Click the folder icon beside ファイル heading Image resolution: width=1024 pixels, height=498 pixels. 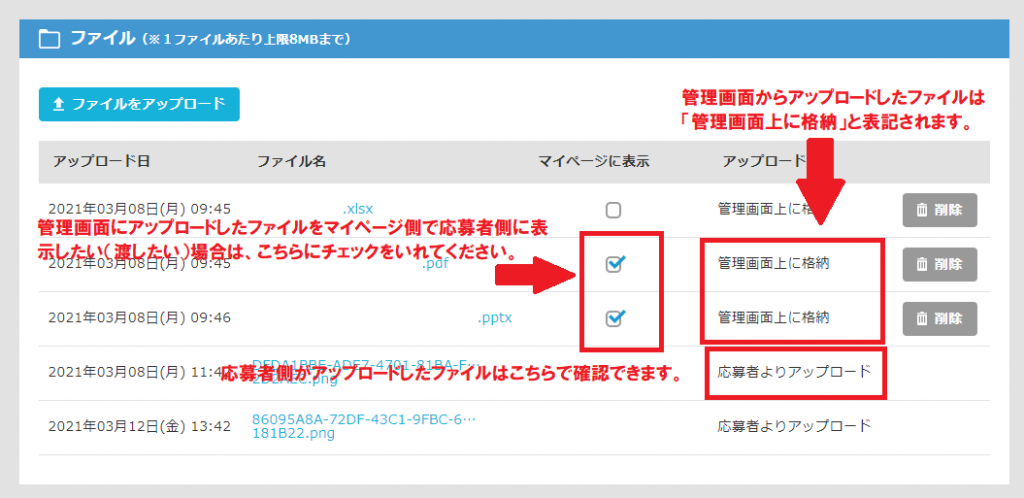pyautogui.click(x=48, y=39)
